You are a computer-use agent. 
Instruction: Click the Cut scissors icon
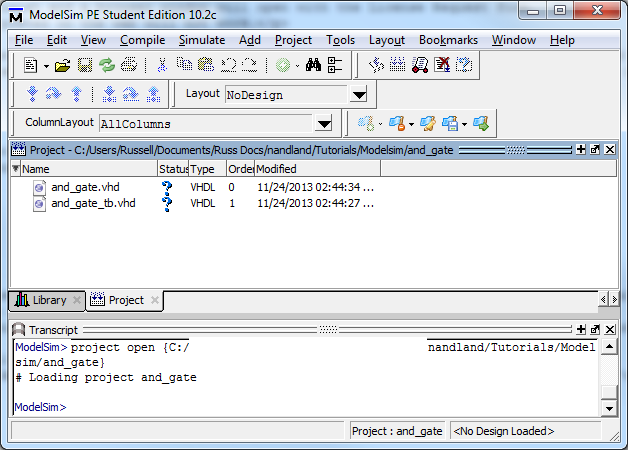(162, 65)
